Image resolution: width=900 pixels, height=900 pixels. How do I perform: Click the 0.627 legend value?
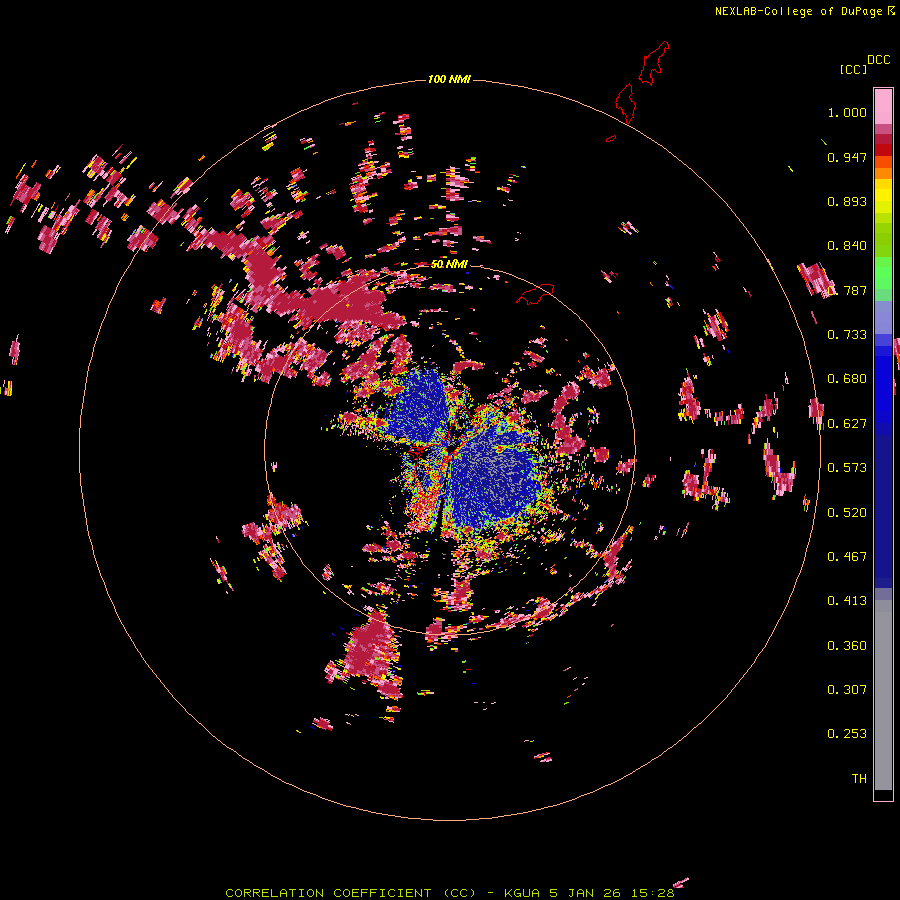click(x=847, y=424)
